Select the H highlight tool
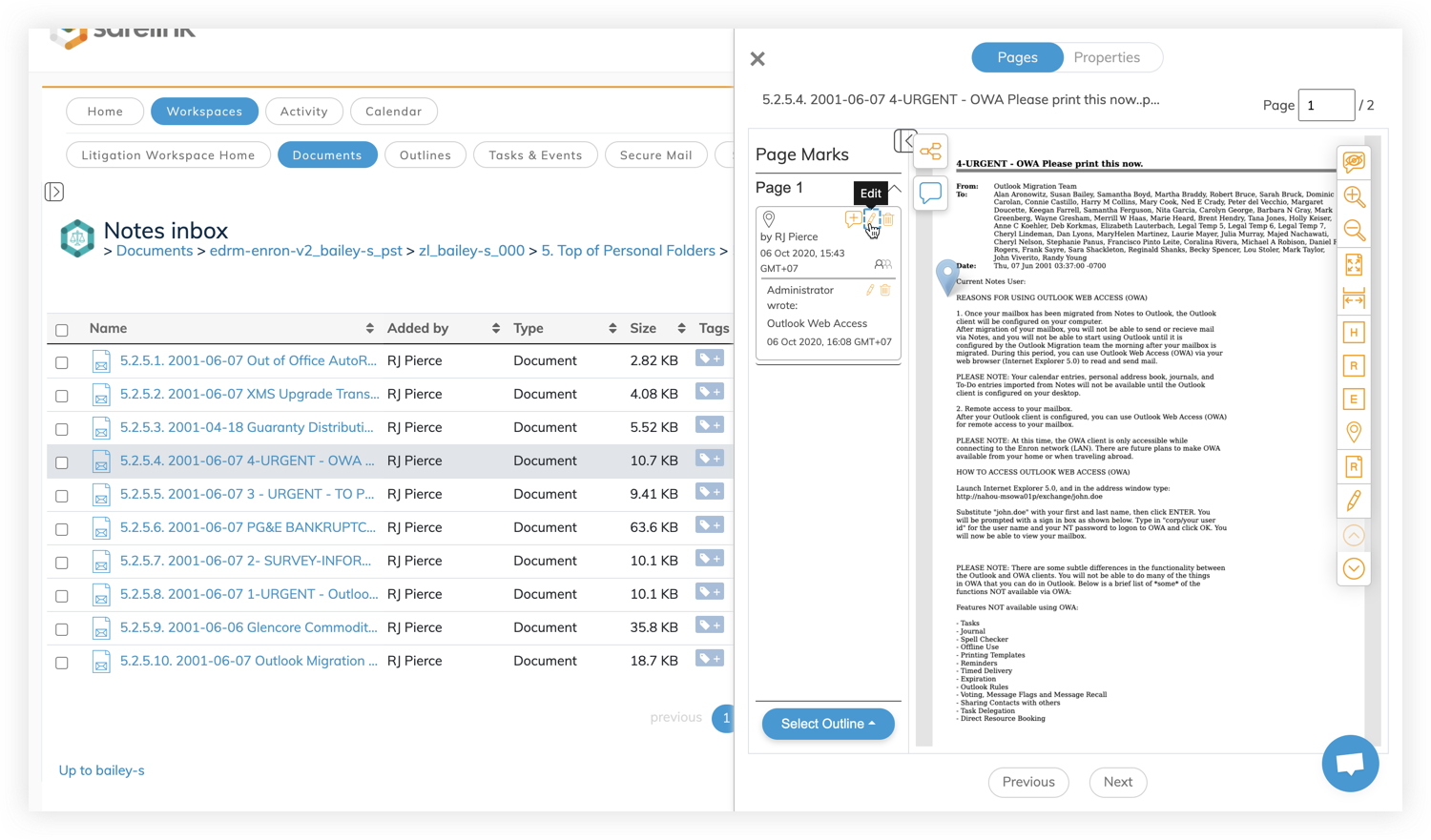This screenshot has height=840, width=1431. click(x=1354, y=333)
